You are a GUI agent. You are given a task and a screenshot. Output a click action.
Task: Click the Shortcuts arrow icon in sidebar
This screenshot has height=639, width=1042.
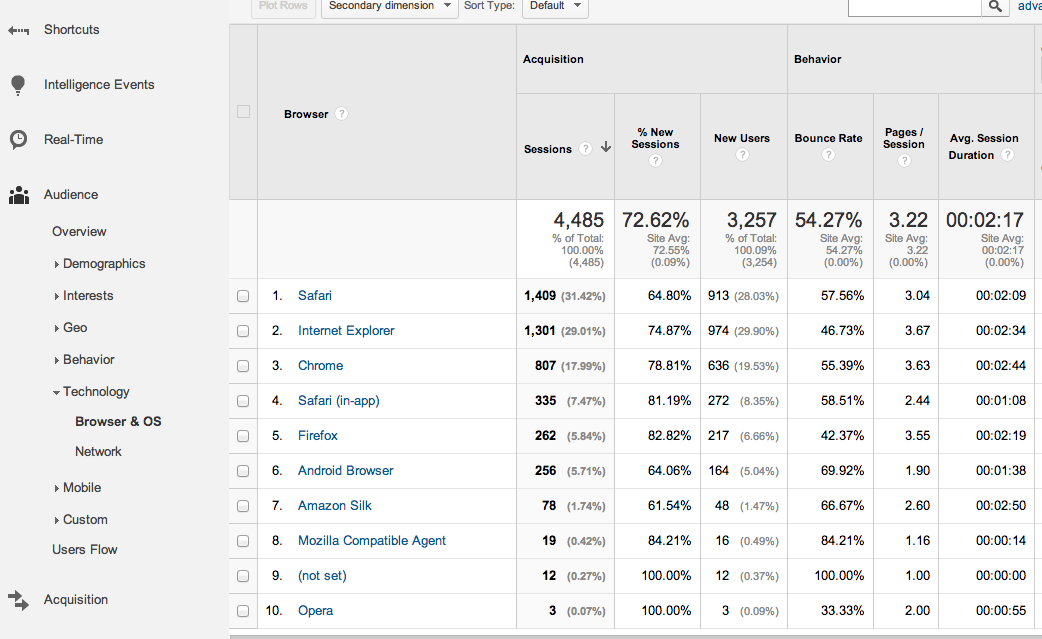click(18, 30)
